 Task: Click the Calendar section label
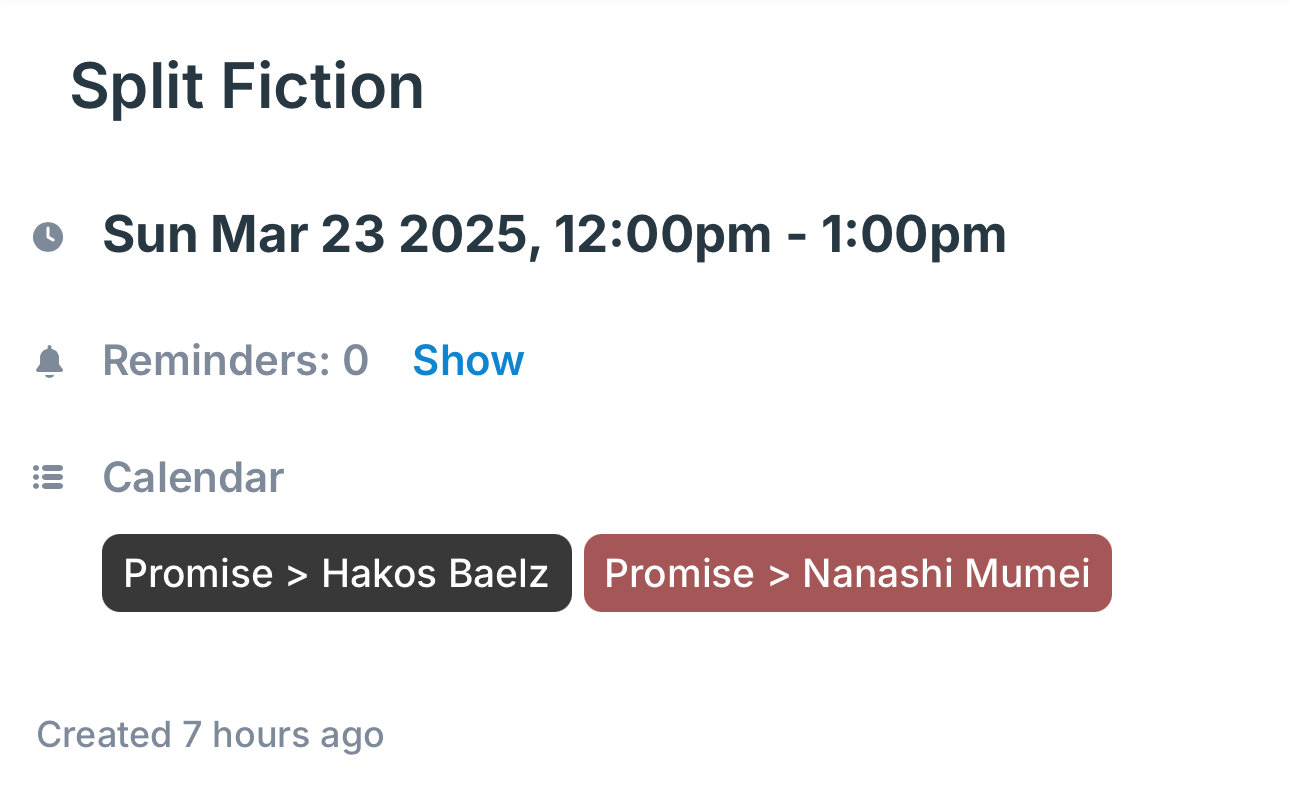tap(193, 478)
